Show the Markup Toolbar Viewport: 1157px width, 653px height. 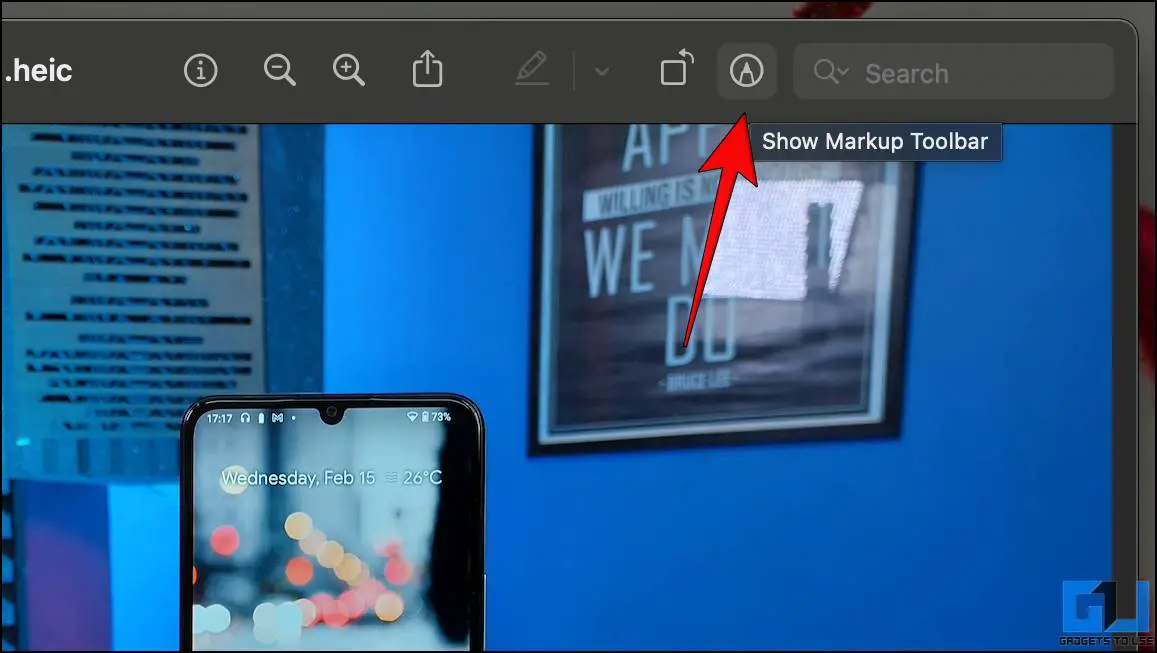click(x=746, y=72)
